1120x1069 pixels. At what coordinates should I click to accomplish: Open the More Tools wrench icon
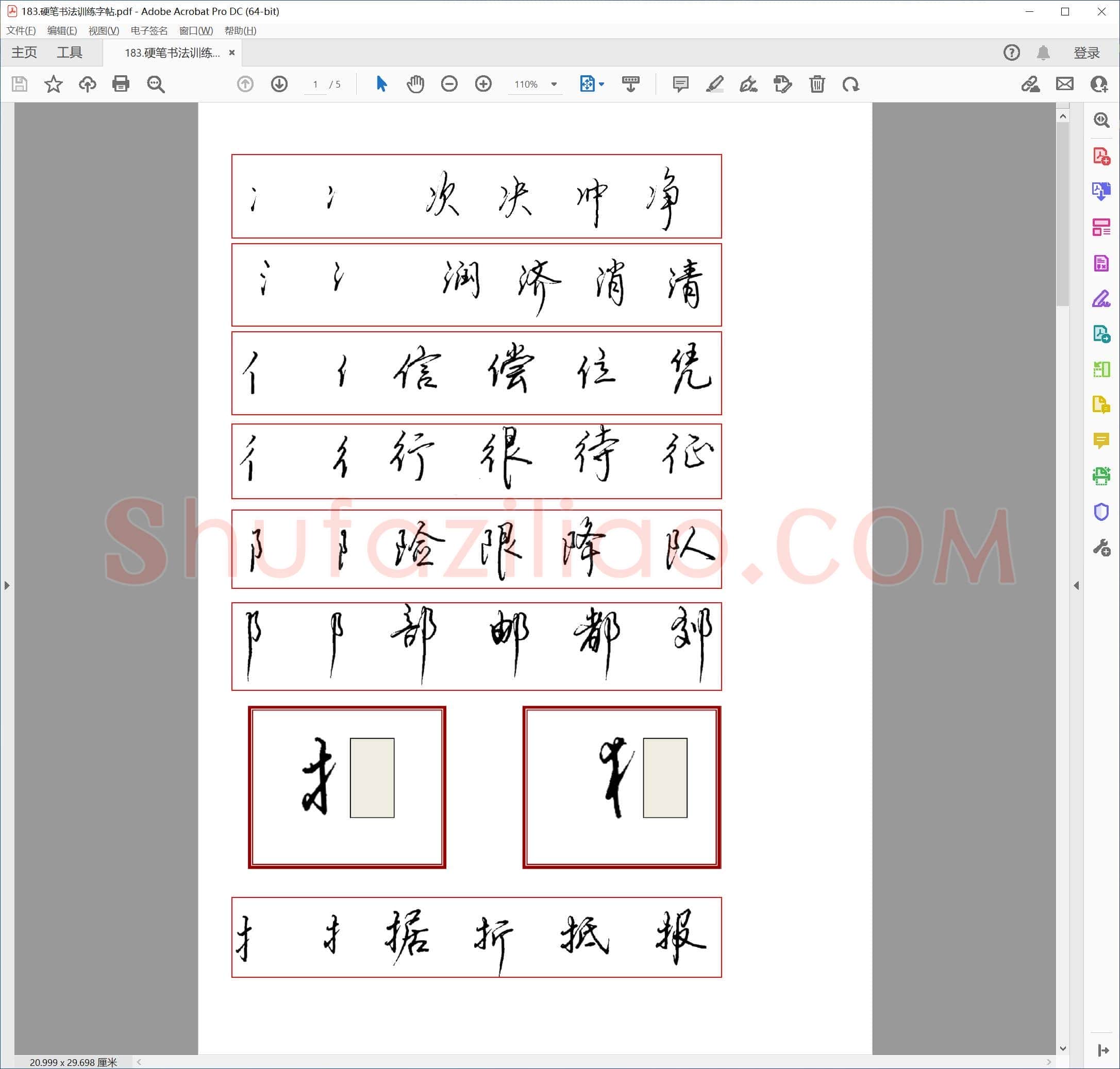coord(1101,548)
